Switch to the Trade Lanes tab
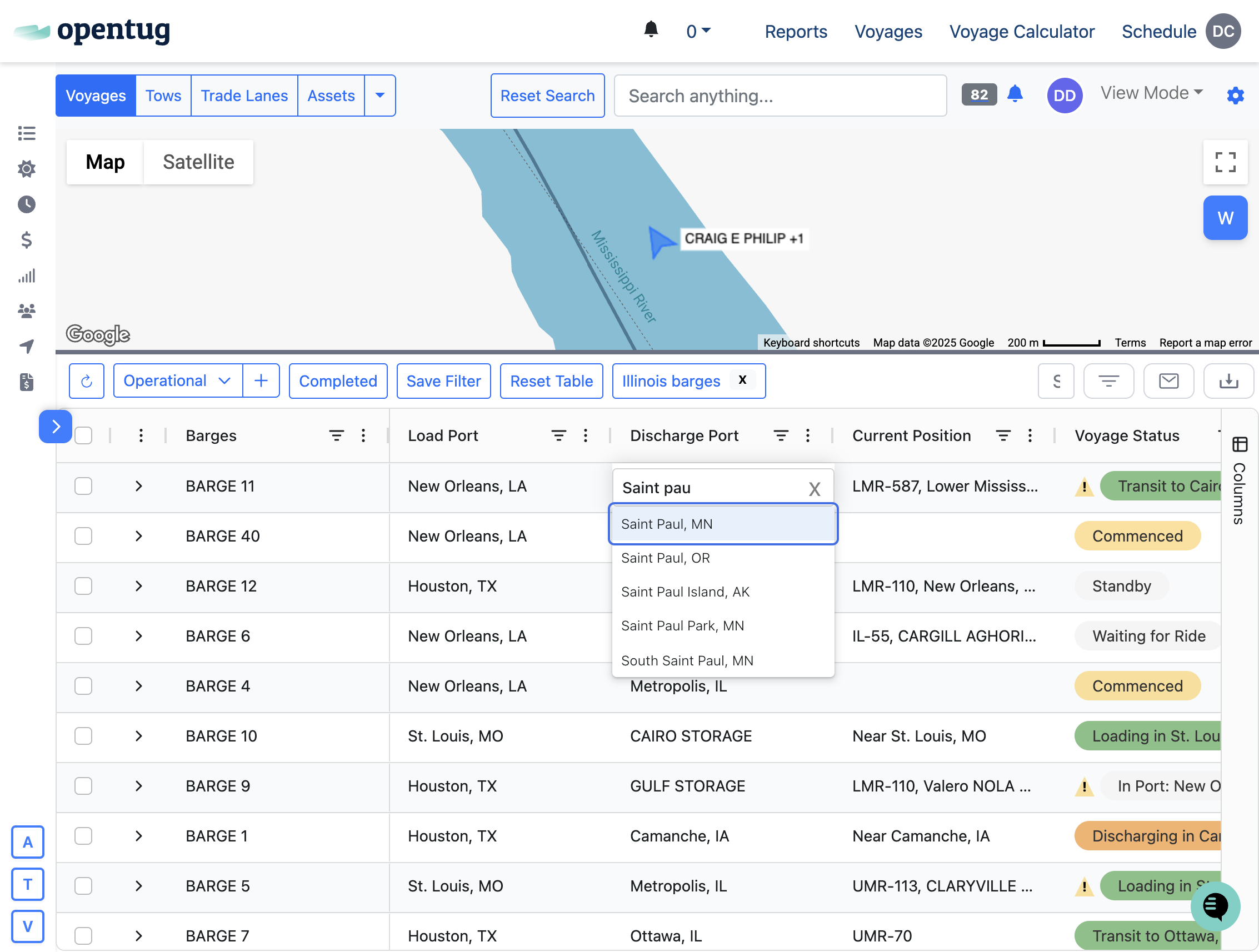The image size is (1259, 952). pyautogui.click(x=244, y=96)
